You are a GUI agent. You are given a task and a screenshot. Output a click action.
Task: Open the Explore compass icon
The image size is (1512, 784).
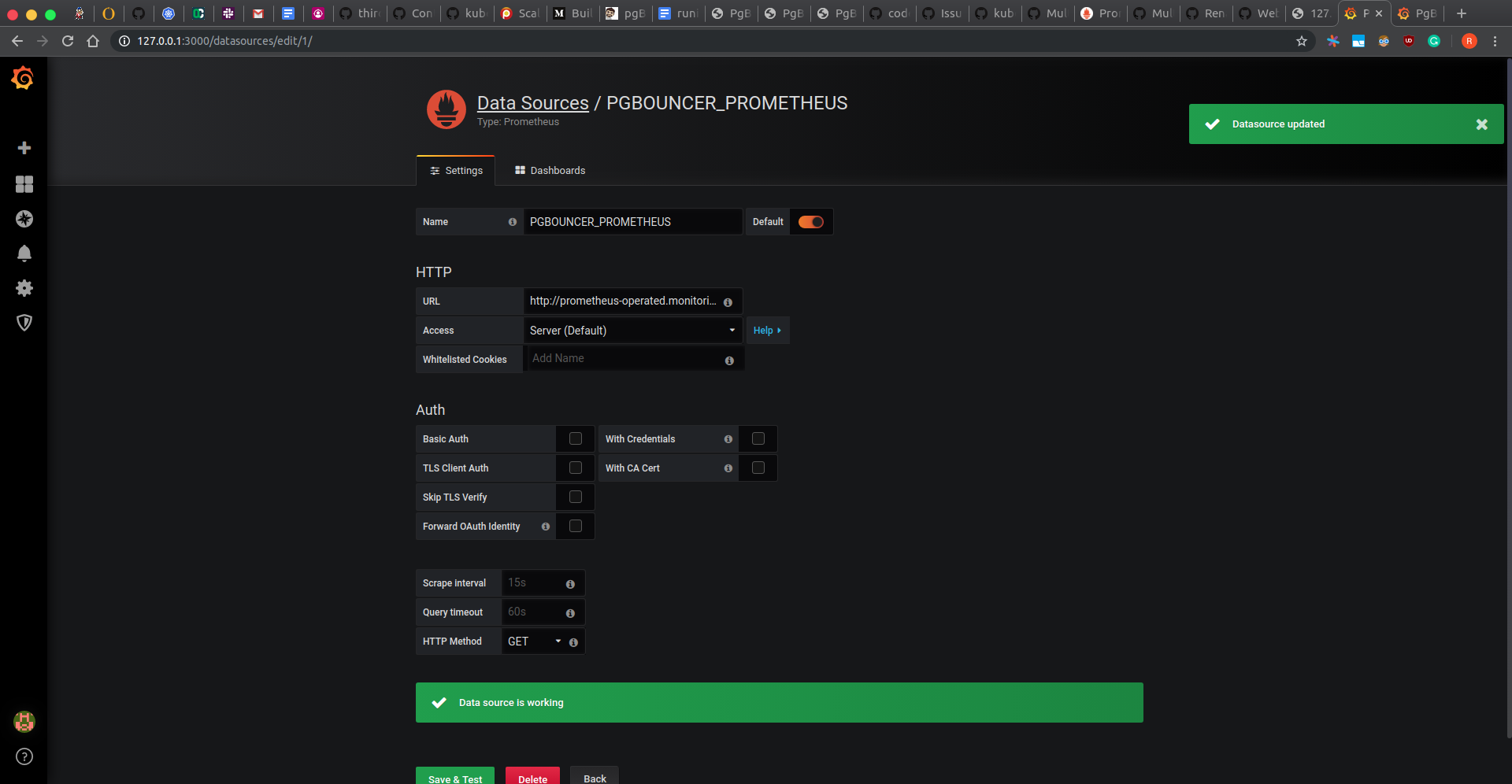[24, 219]
